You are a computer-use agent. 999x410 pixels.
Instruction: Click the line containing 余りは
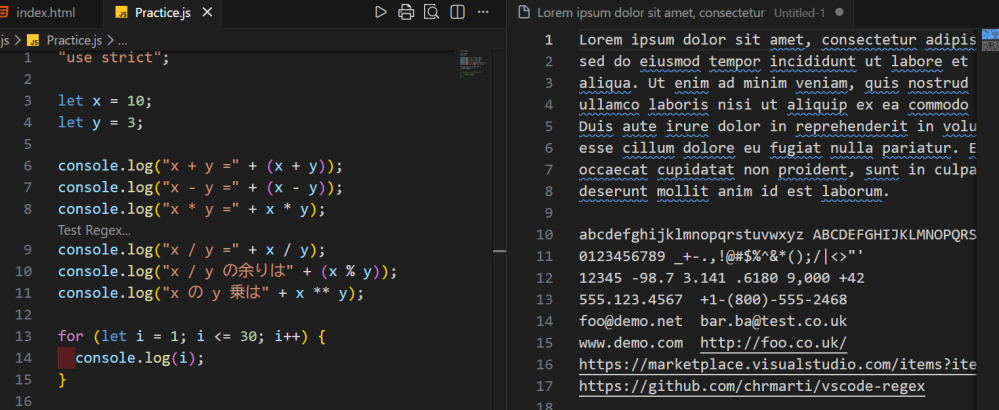[227, 272]
